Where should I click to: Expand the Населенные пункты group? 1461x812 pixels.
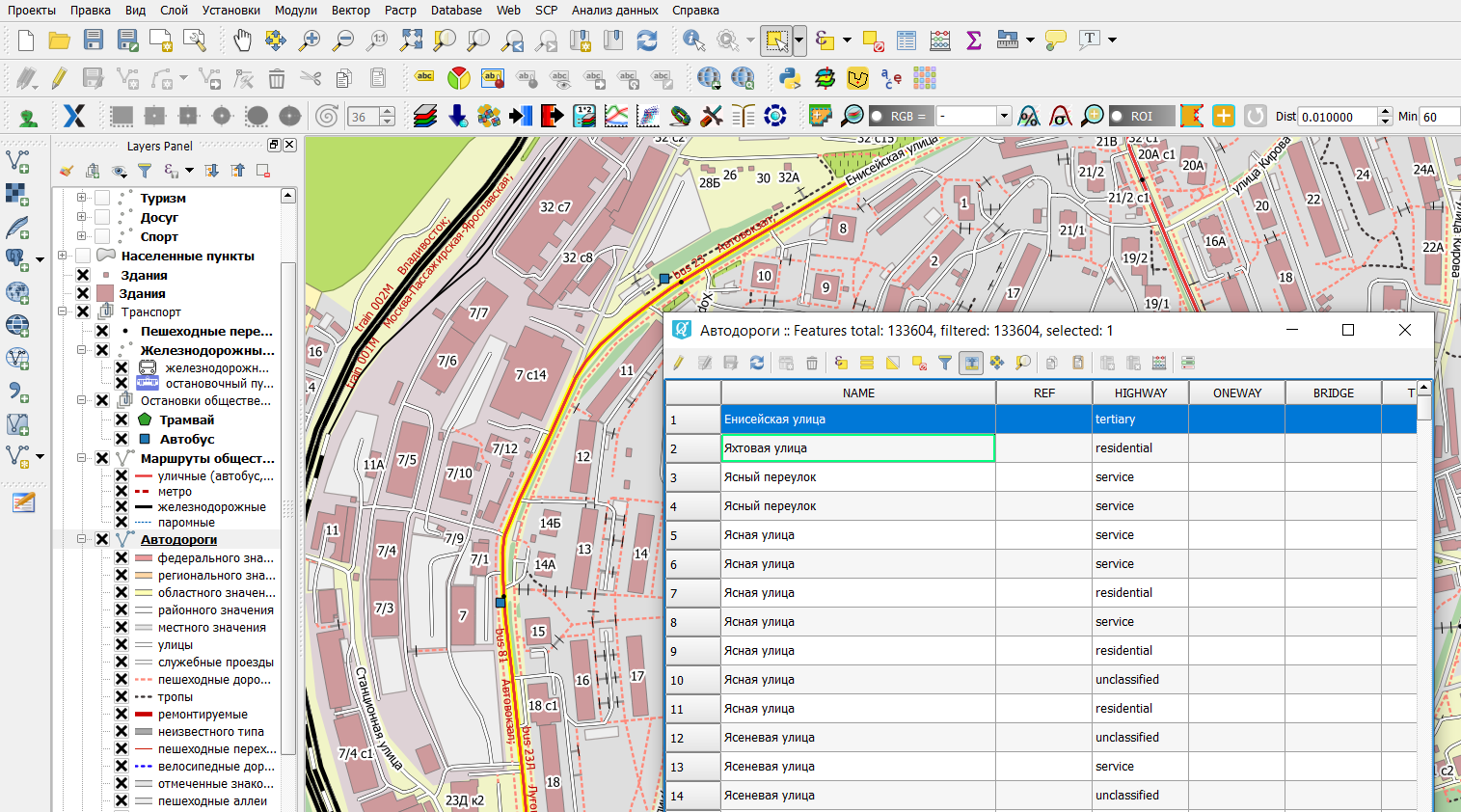tap(63, 256)
